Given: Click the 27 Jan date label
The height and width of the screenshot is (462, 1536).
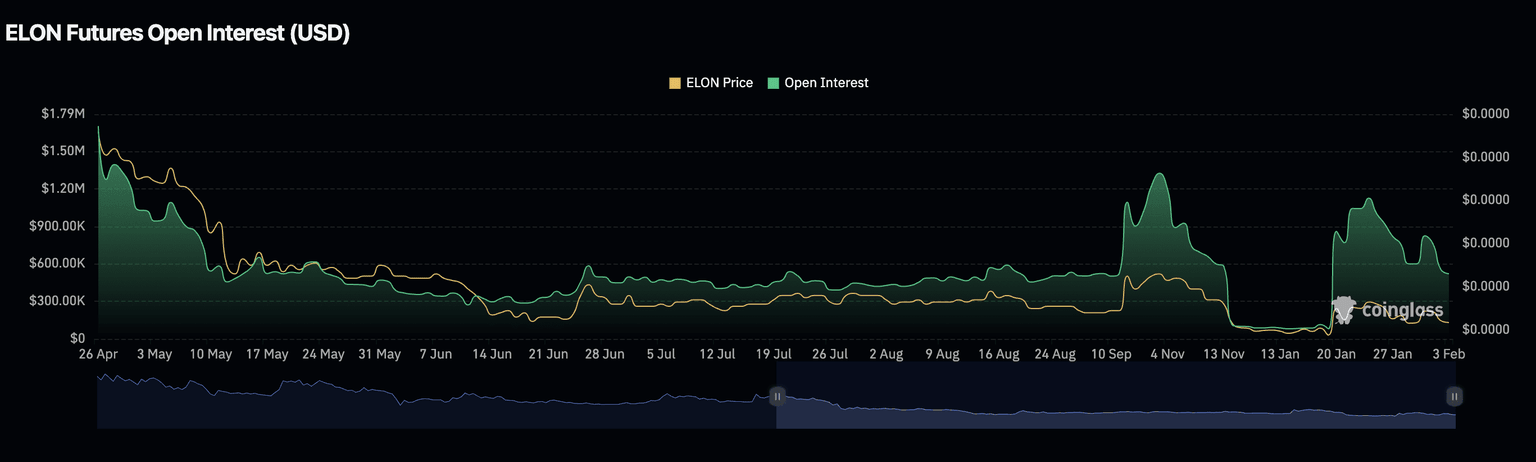Looking at the screenshot, I should pyautogui.click(x=1392, y=354).
